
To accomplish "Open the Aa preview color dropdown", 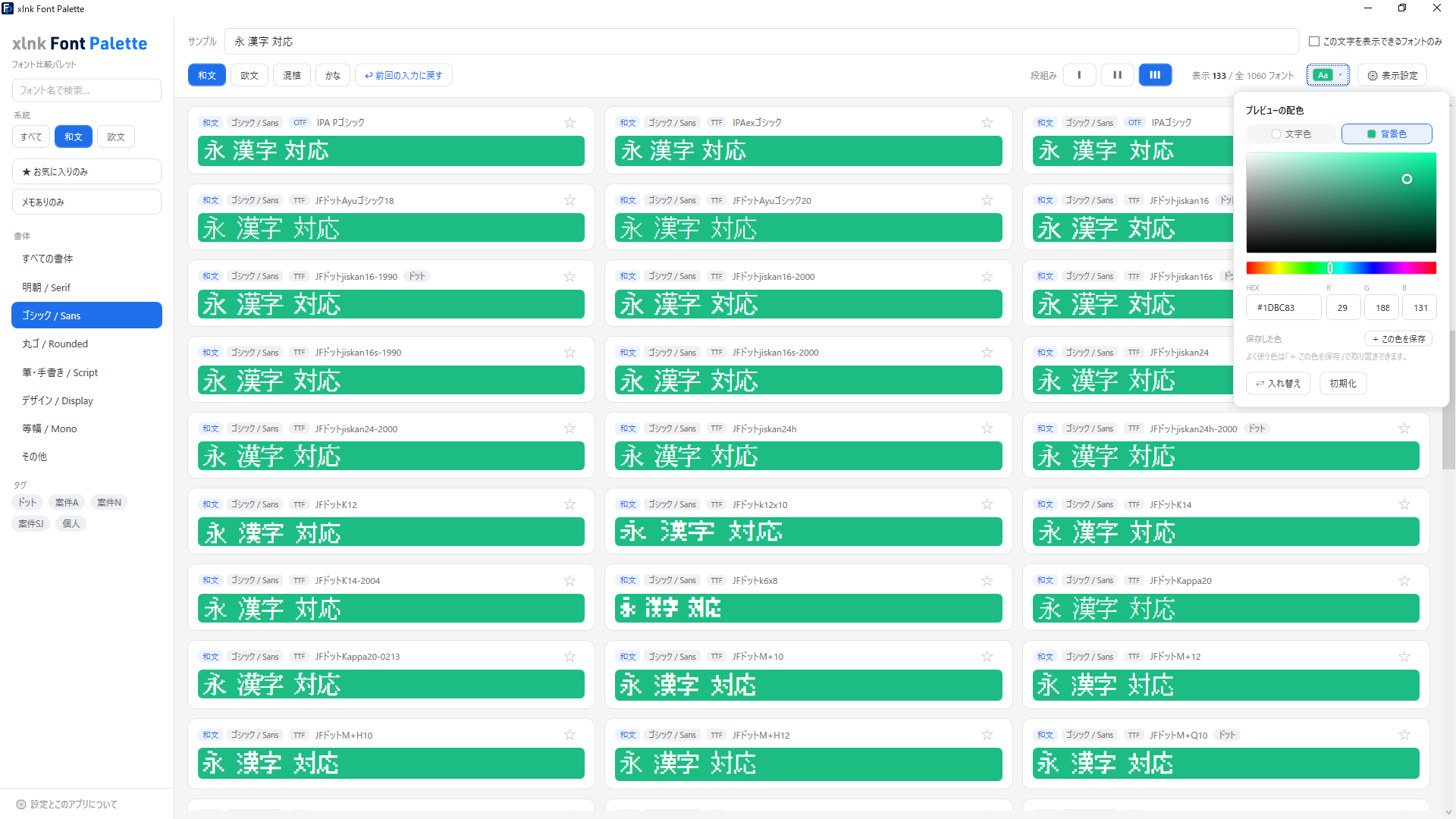I will 1328,75.
